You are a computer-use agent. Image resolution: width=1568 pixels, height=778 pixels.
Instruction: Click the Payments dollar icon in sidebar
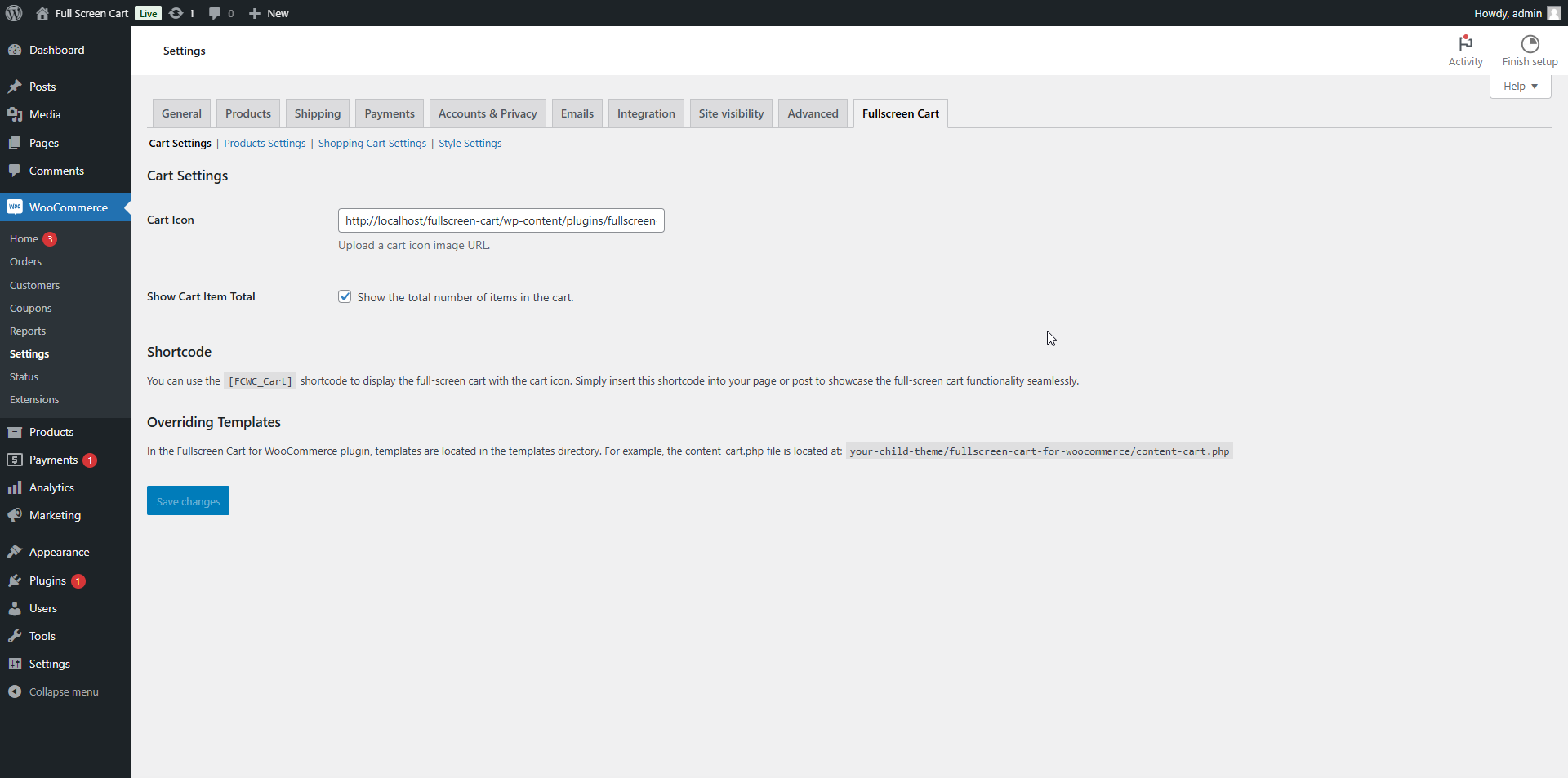click(15, 460)
